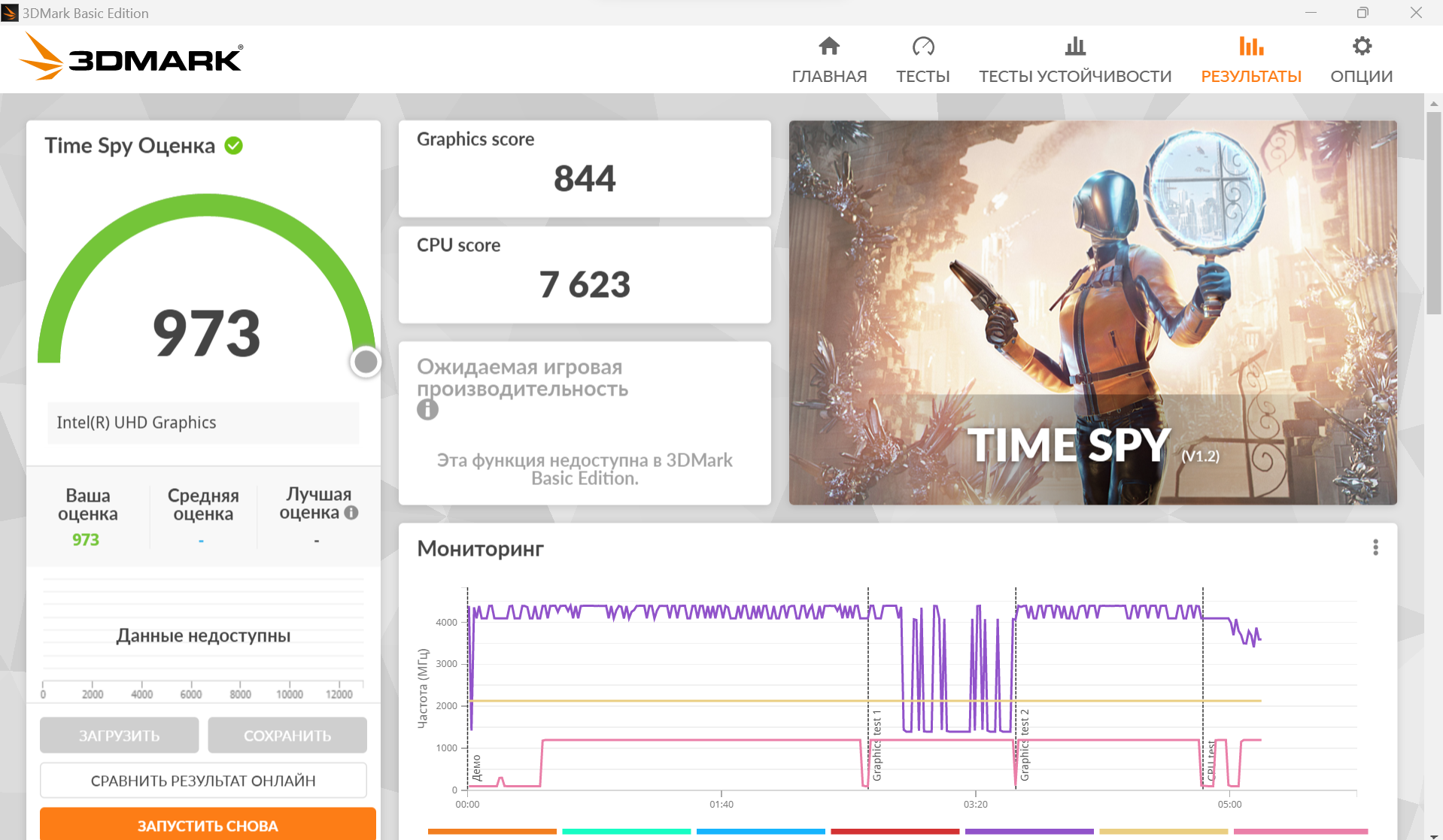Screen dimensions: 1443x840
Task: Run benchmark again with Запустить снова
Action: (x=208, y=825)
